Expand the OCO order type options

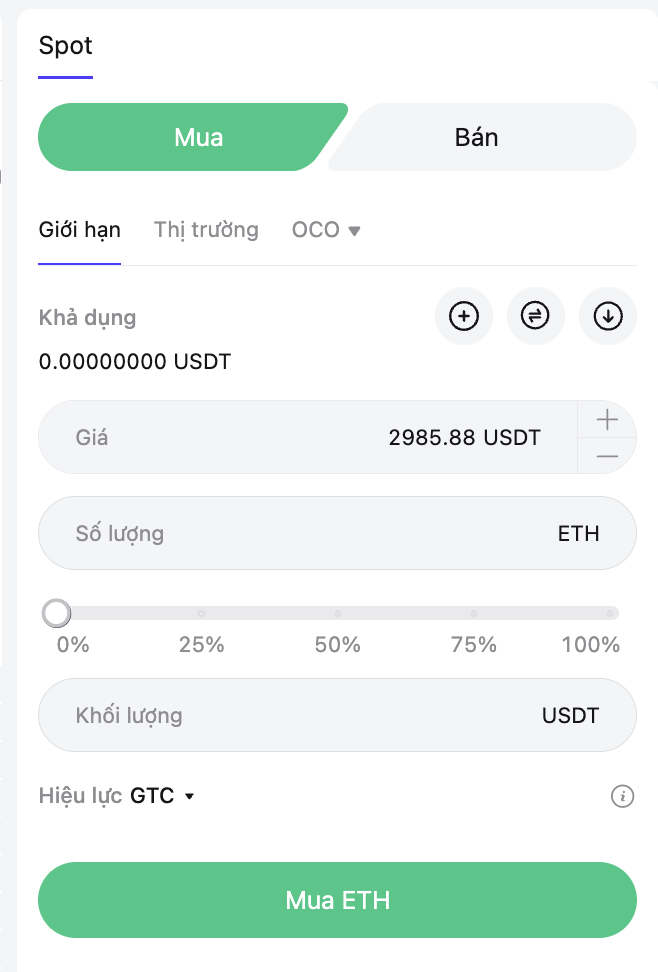pos(326,229)
